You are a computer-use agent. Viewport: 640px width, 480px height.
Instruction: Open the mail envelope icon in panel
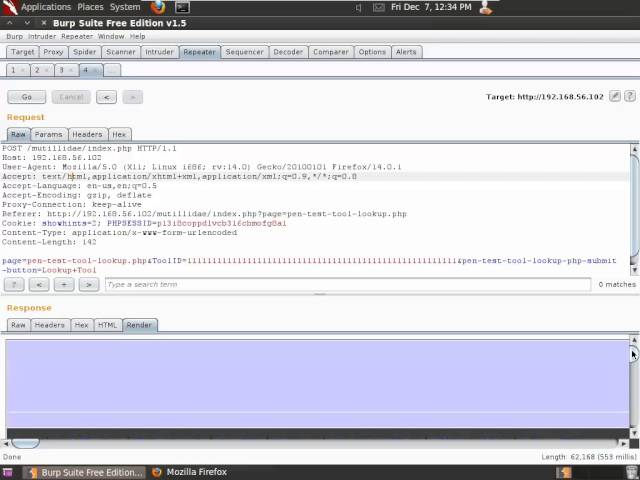[x=378, y=7]
